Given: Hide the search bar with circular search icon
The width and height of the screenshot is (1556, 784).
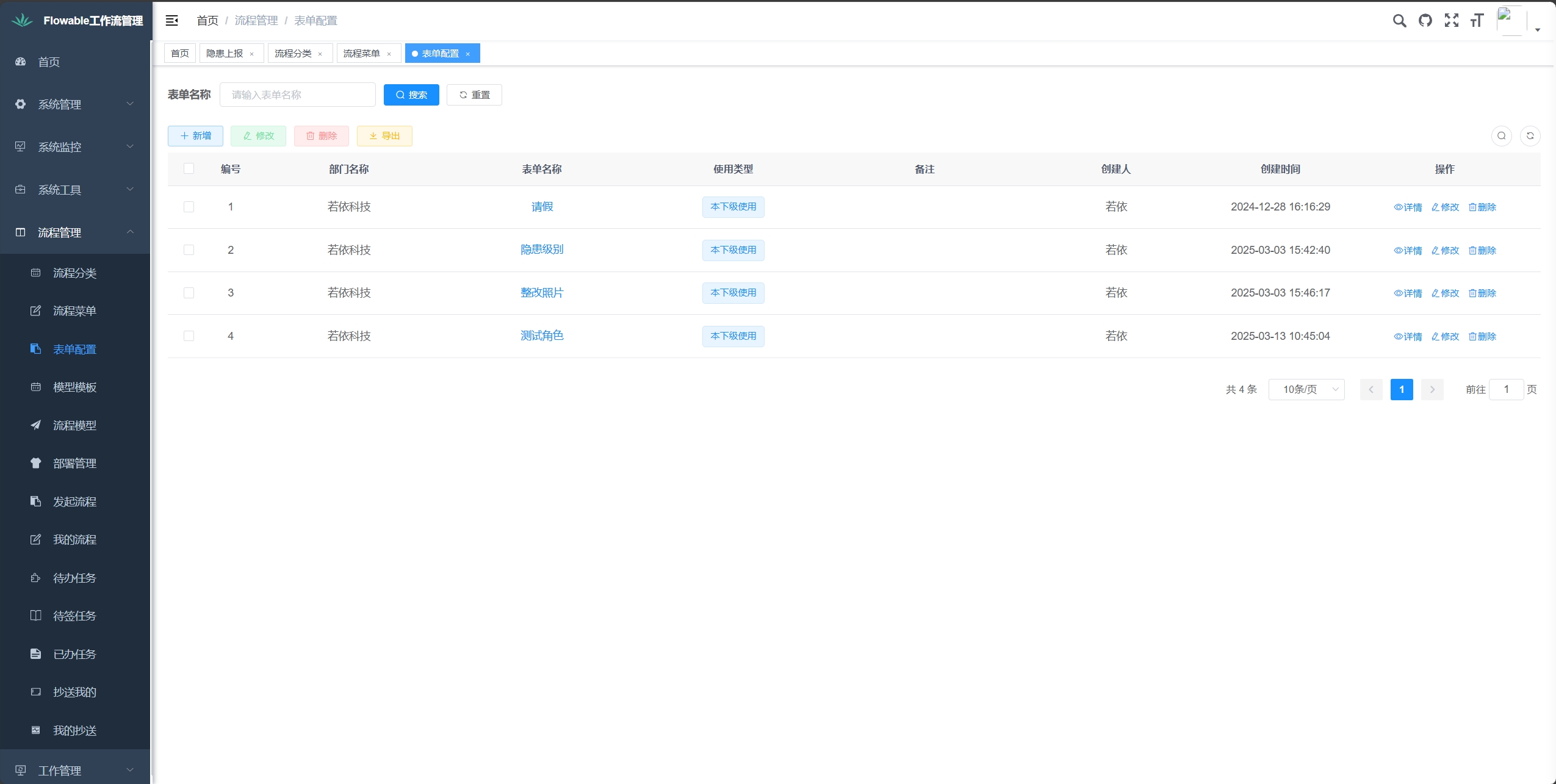Looking at the screenshot, I should 1501,136.
